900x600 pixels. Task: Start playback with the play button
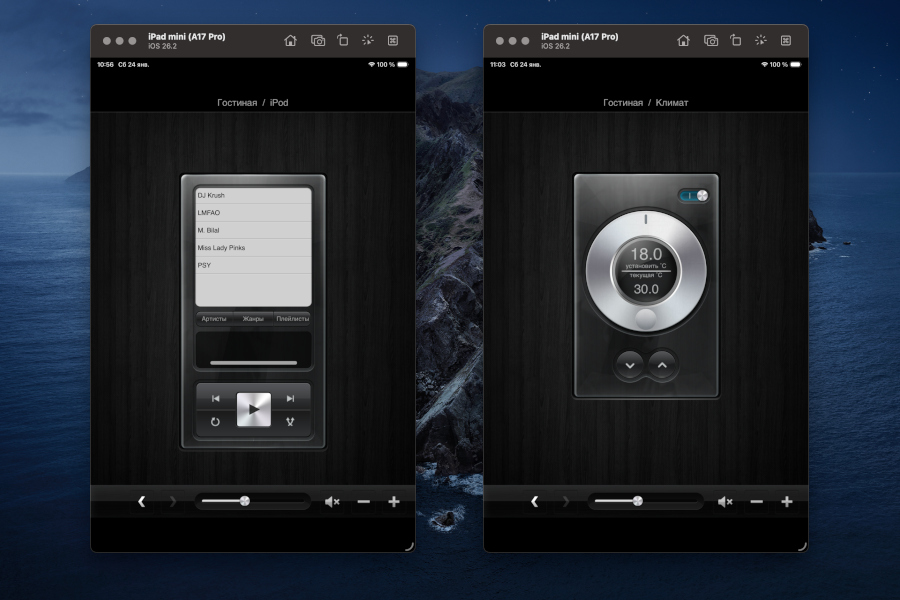pyautogui.click(x=254, y=409)
